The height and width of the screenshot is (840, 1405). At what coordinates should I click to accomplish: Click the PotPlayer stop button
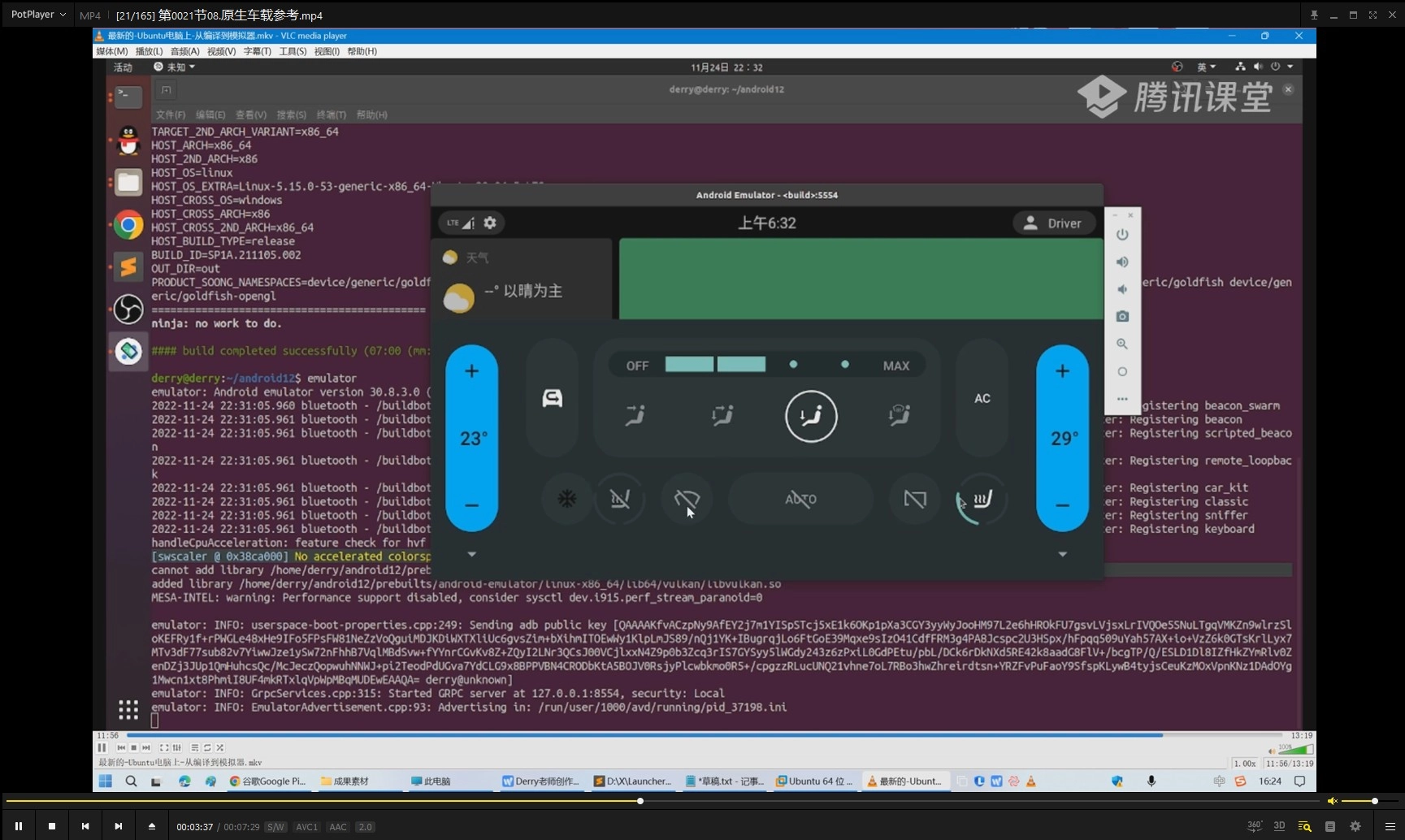pos(52,826)
